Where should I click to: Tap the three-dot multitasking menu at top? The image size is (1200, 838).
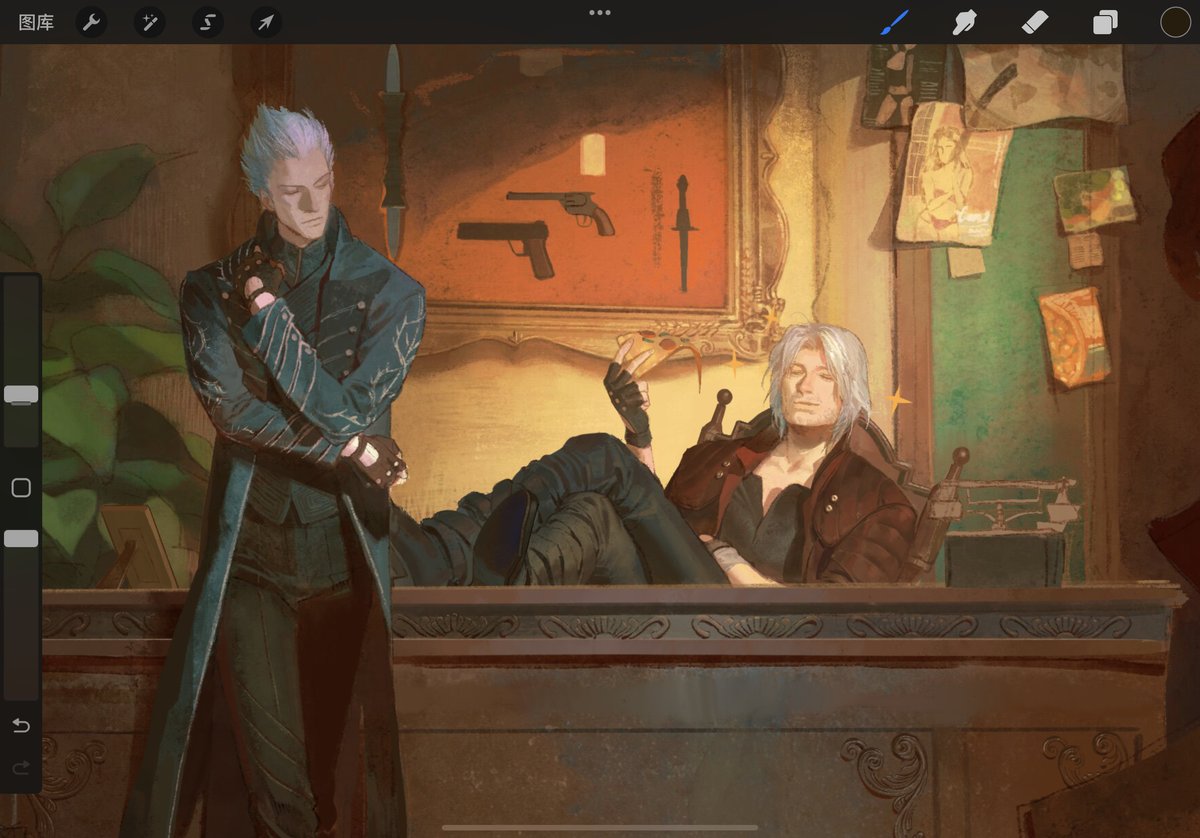(600, 13)
